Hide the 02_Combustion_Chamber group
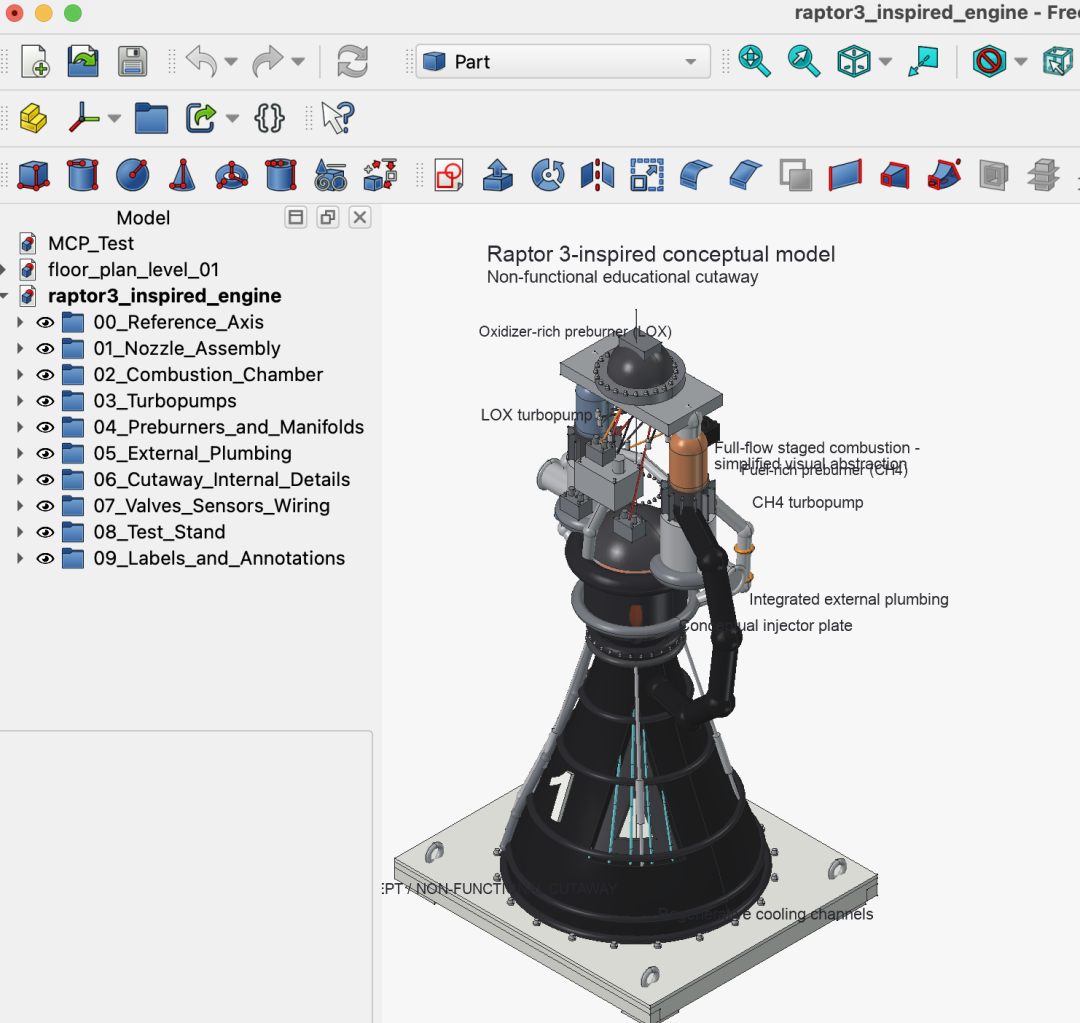This screenshot has width=1080, height=1023. 45,375
